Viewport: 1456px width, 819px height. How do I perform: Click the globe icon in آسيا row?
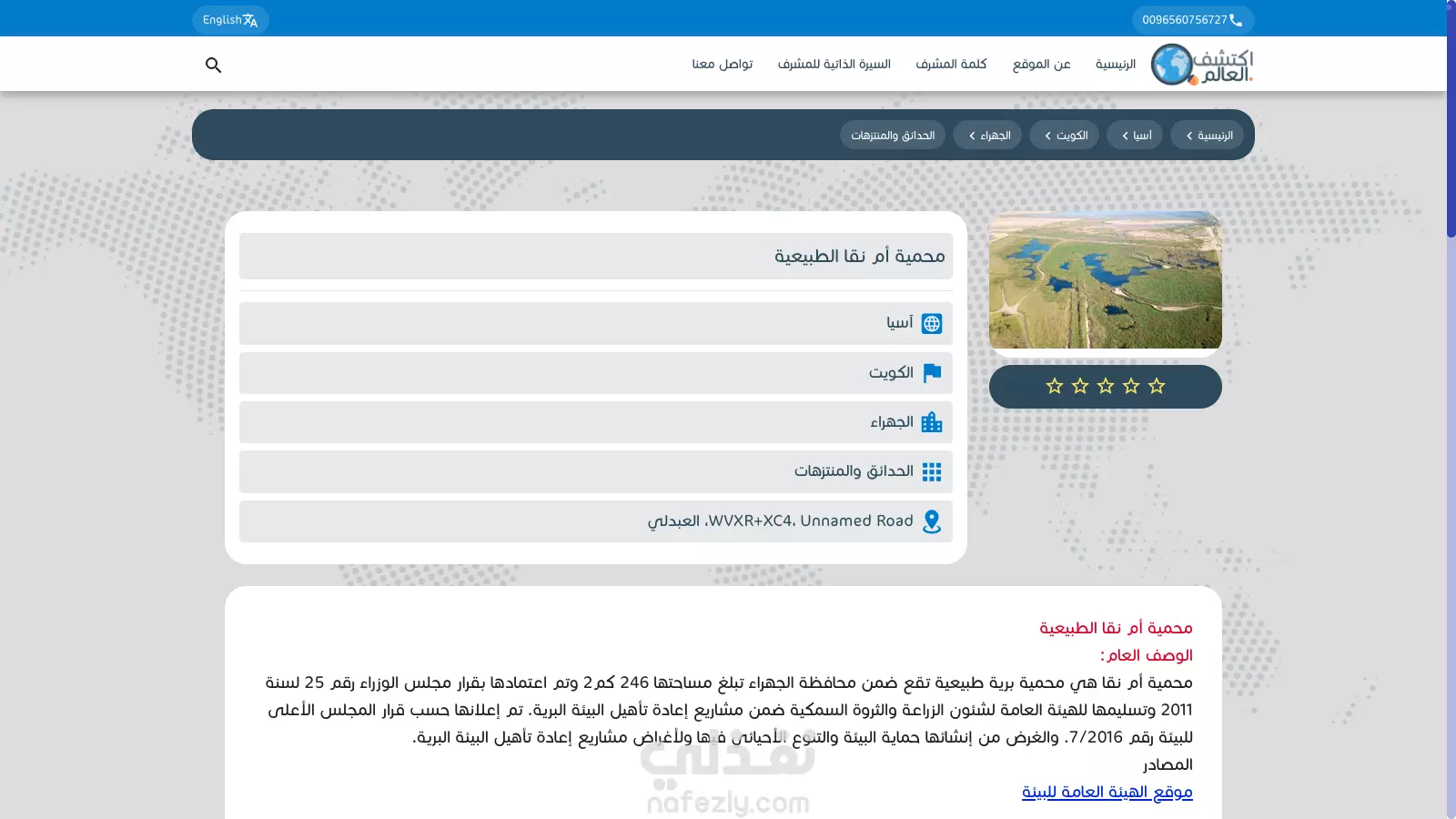(x=932, y=323)
